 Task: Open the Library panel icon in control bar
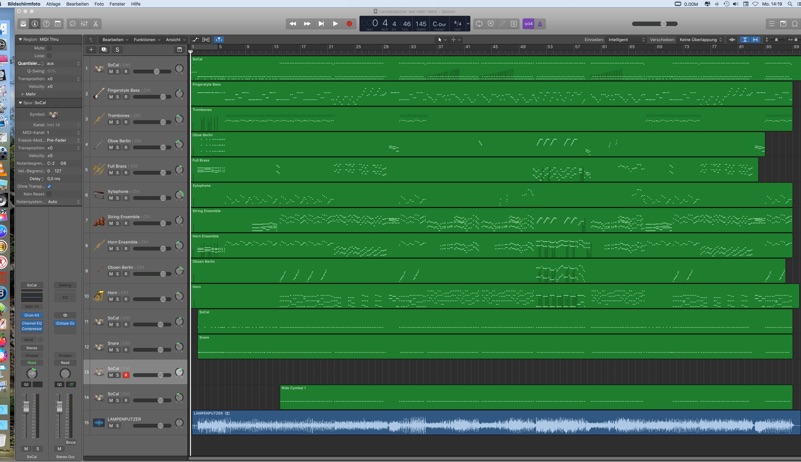pos(23,24)
